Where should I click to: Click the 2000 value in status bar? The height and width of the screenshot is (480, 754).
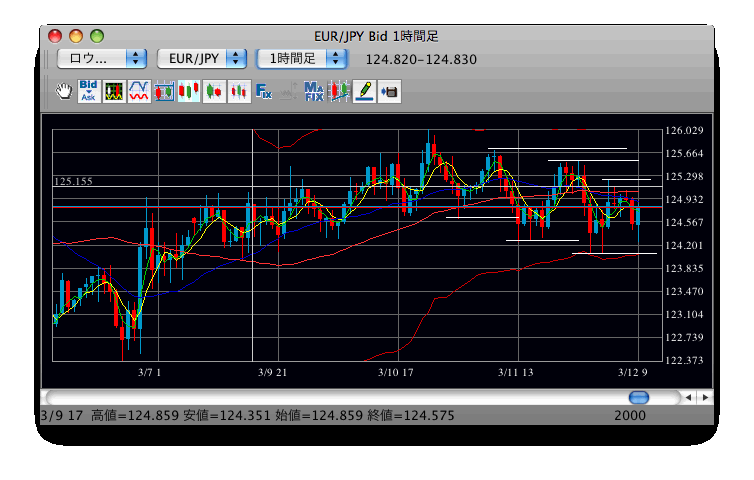pos(630,416)
